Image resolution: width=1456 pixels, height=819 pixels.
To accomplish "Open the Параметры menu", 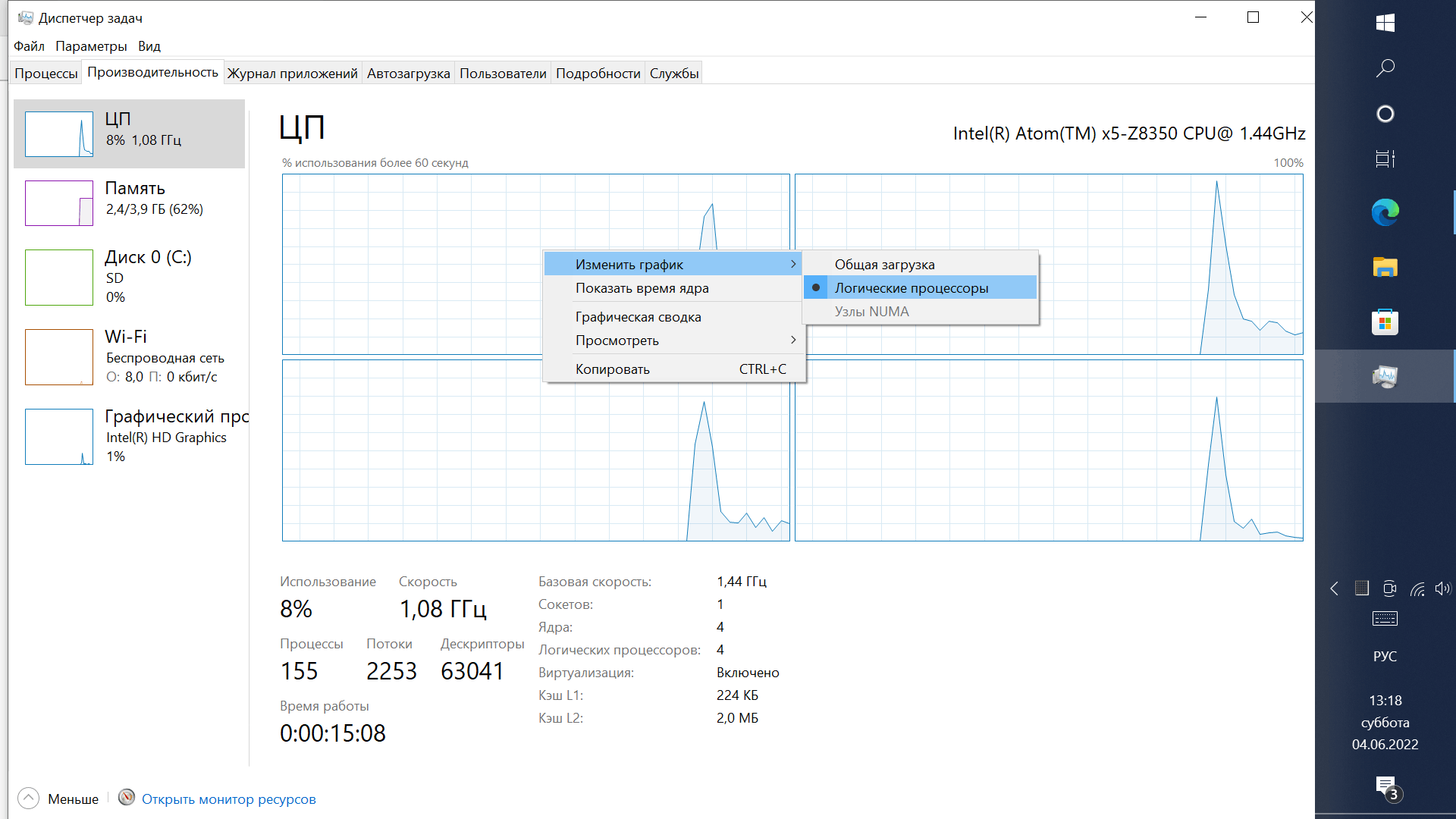I will (x=91, y=46).
